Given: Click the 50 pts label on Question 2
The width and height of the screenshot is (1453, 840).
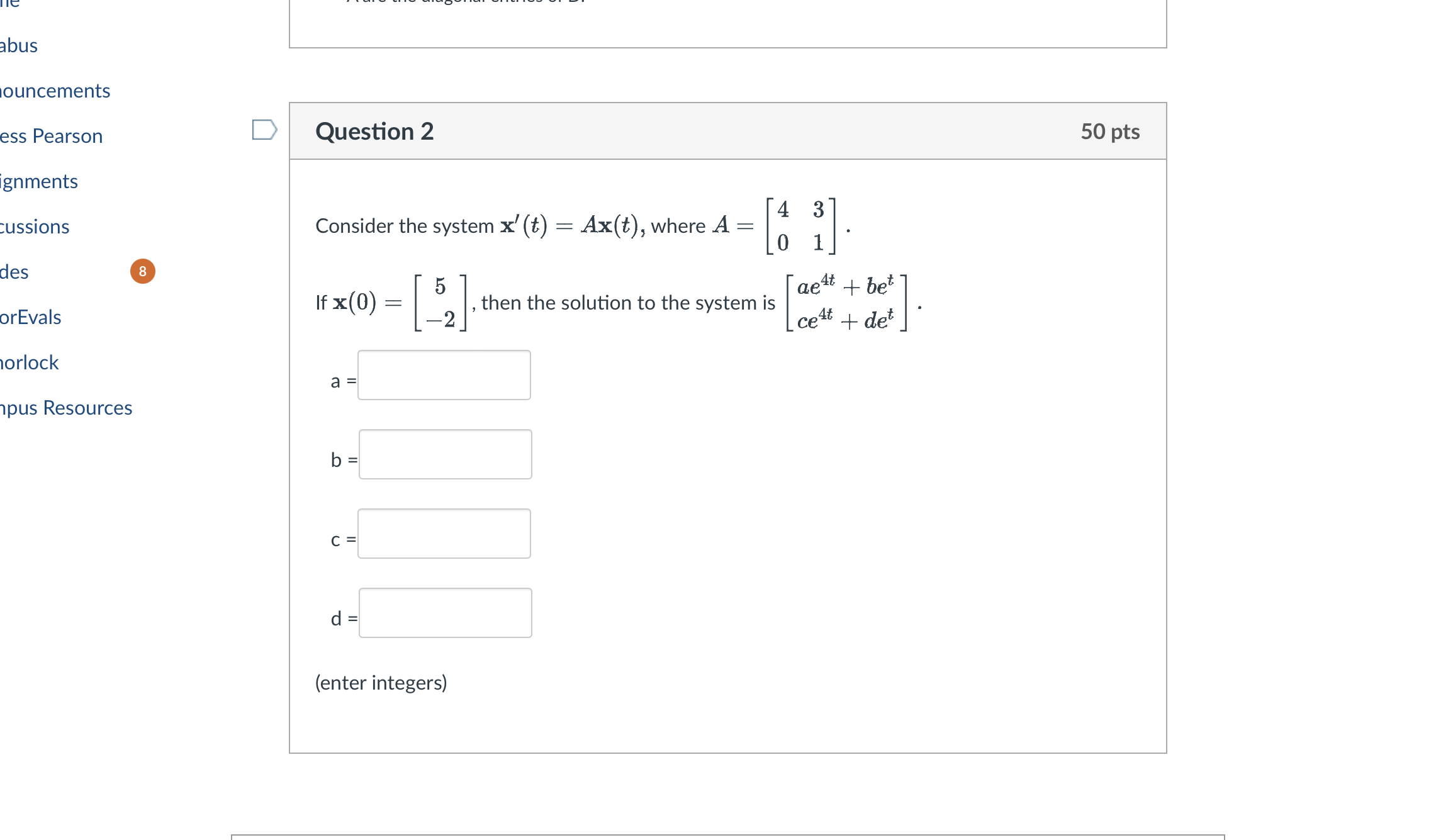Looking at the screenshot, I should click(1111, 132).
